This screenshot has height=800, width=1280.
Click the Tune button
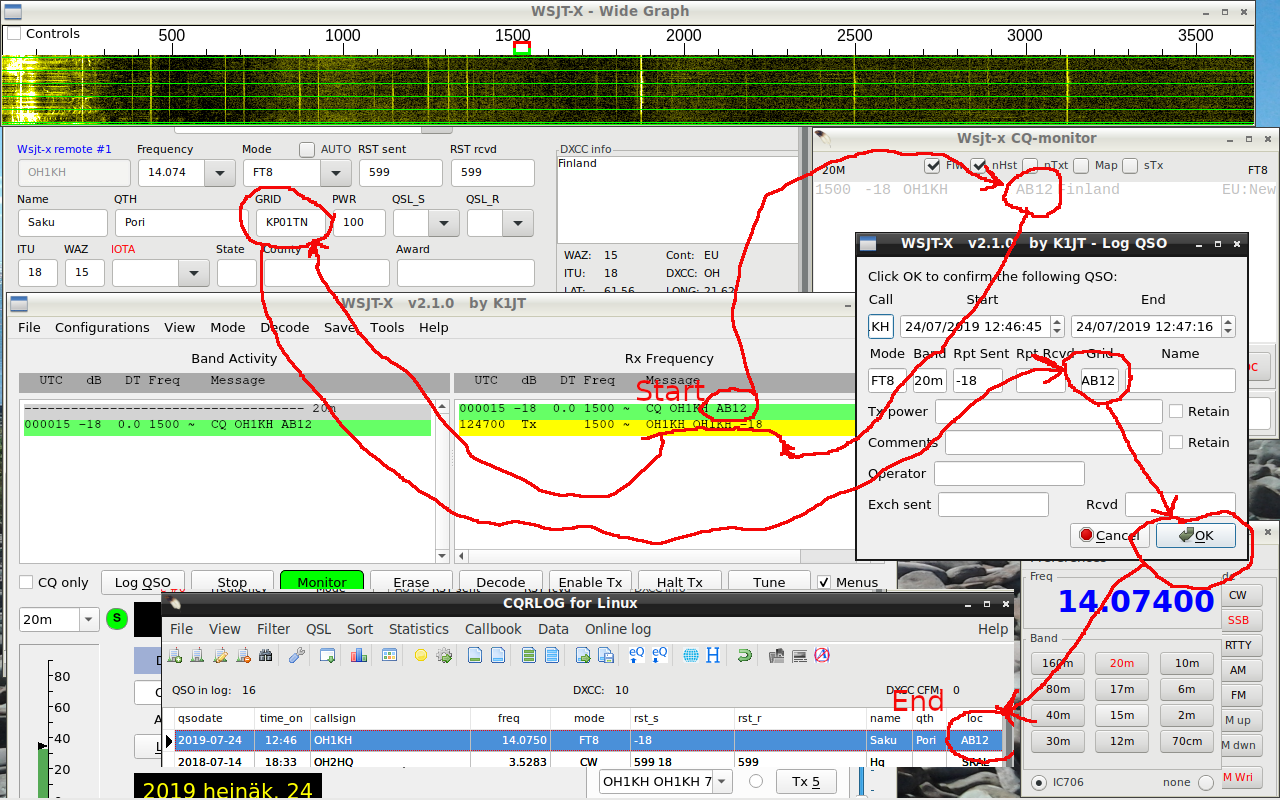(769, 582)
